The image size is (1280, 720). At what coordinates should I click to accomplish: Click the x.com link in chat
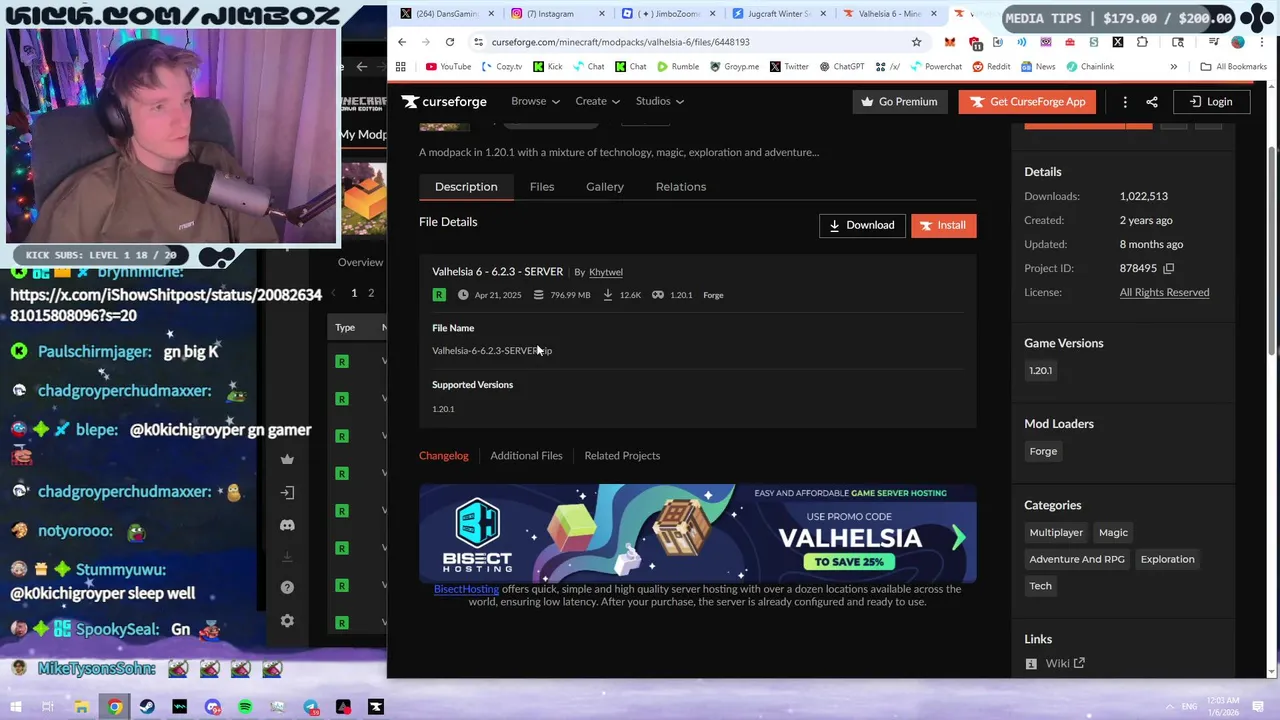pos(166,305)
